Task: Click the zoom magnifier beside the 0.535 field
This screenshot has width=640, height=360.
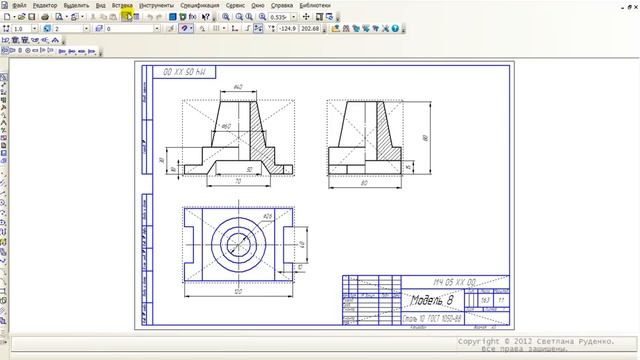Action: pos(262,17)
